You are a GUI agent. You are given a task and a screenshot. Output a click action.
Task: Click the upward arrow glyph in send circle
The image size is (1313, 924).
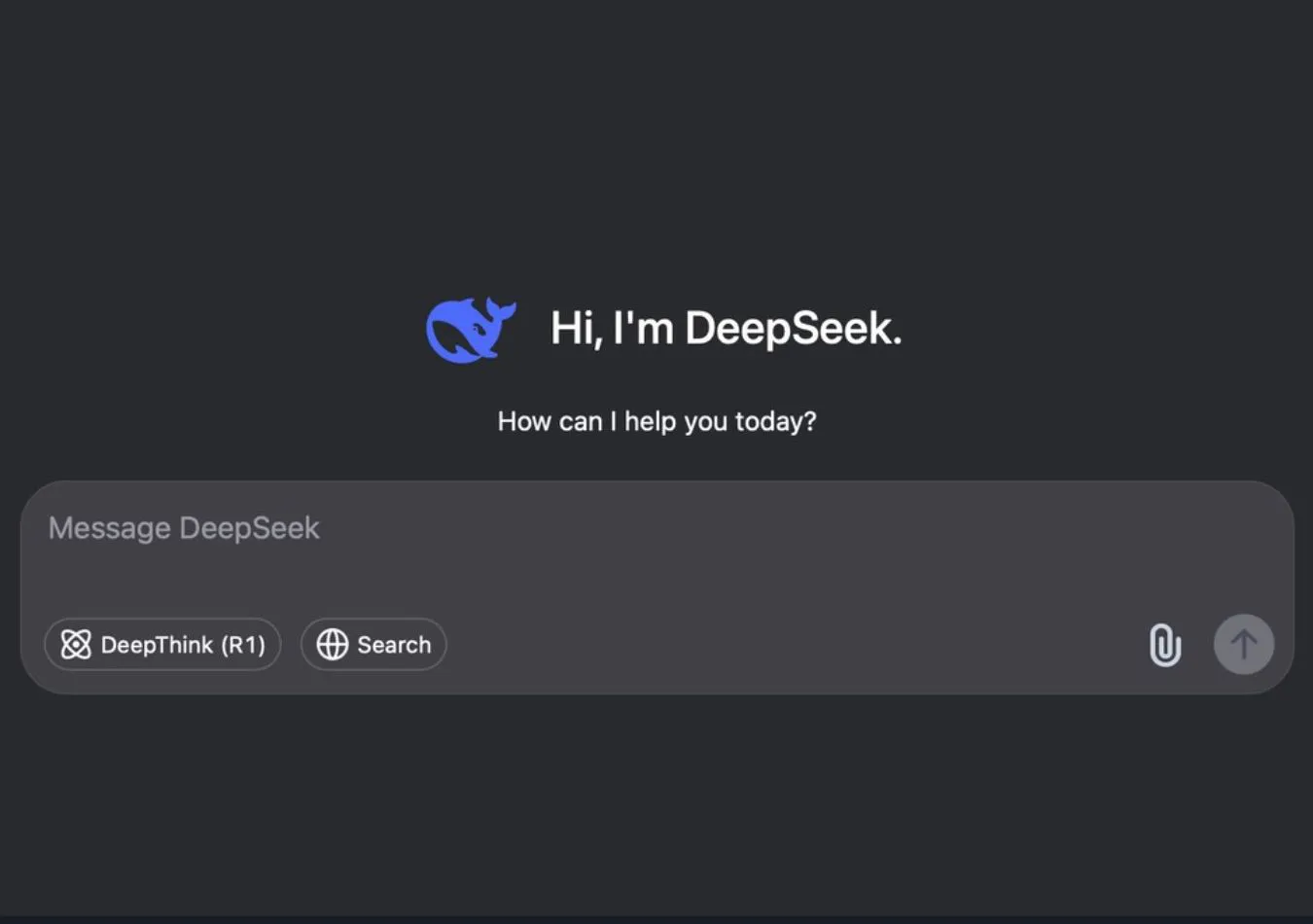tap(1244, 644)
